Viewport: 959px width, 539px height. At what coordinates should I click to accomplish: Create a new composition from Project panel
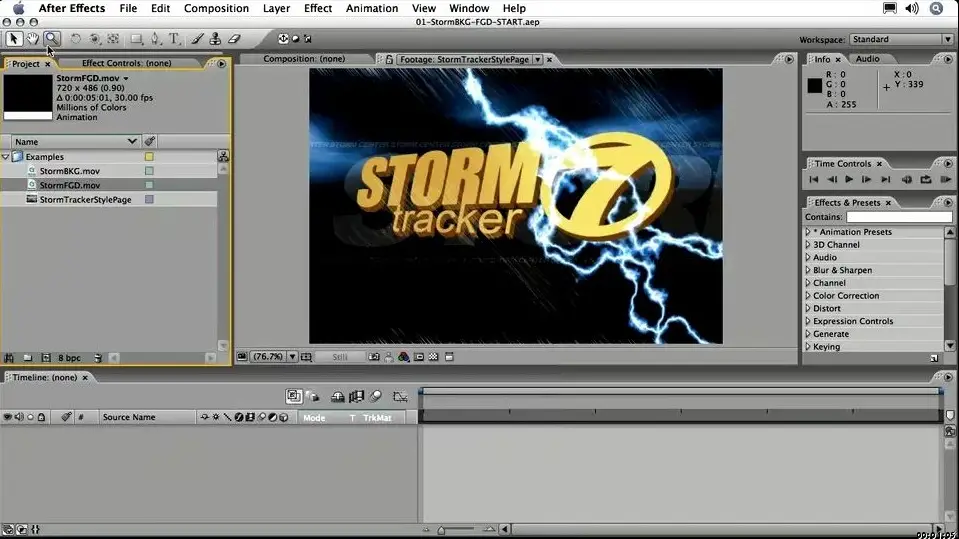pos(46,358)
